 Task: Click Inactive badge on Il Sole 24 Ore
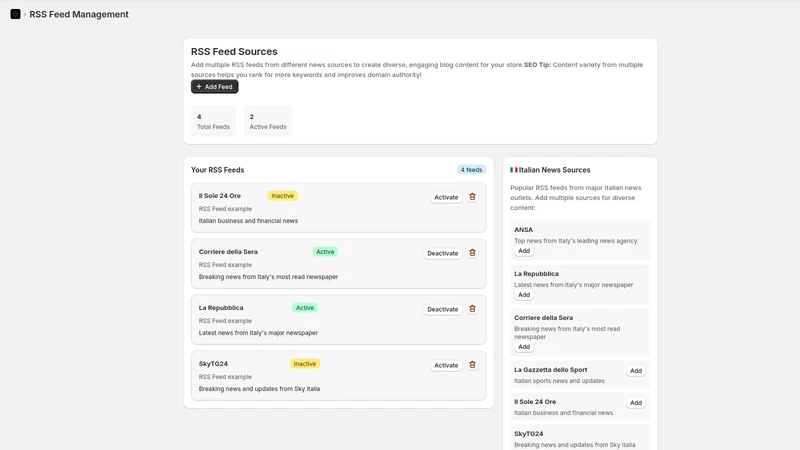tap(283, 196)
